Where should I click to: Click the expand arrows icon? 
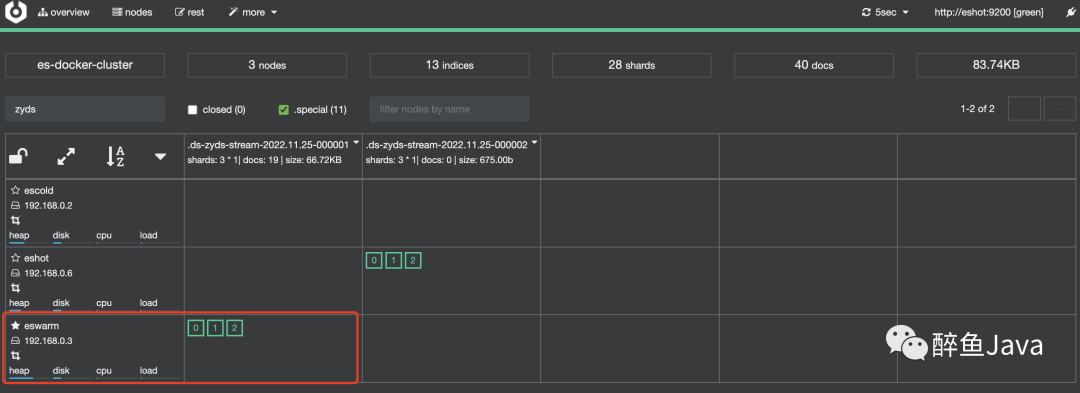click(x=66, y=157)
